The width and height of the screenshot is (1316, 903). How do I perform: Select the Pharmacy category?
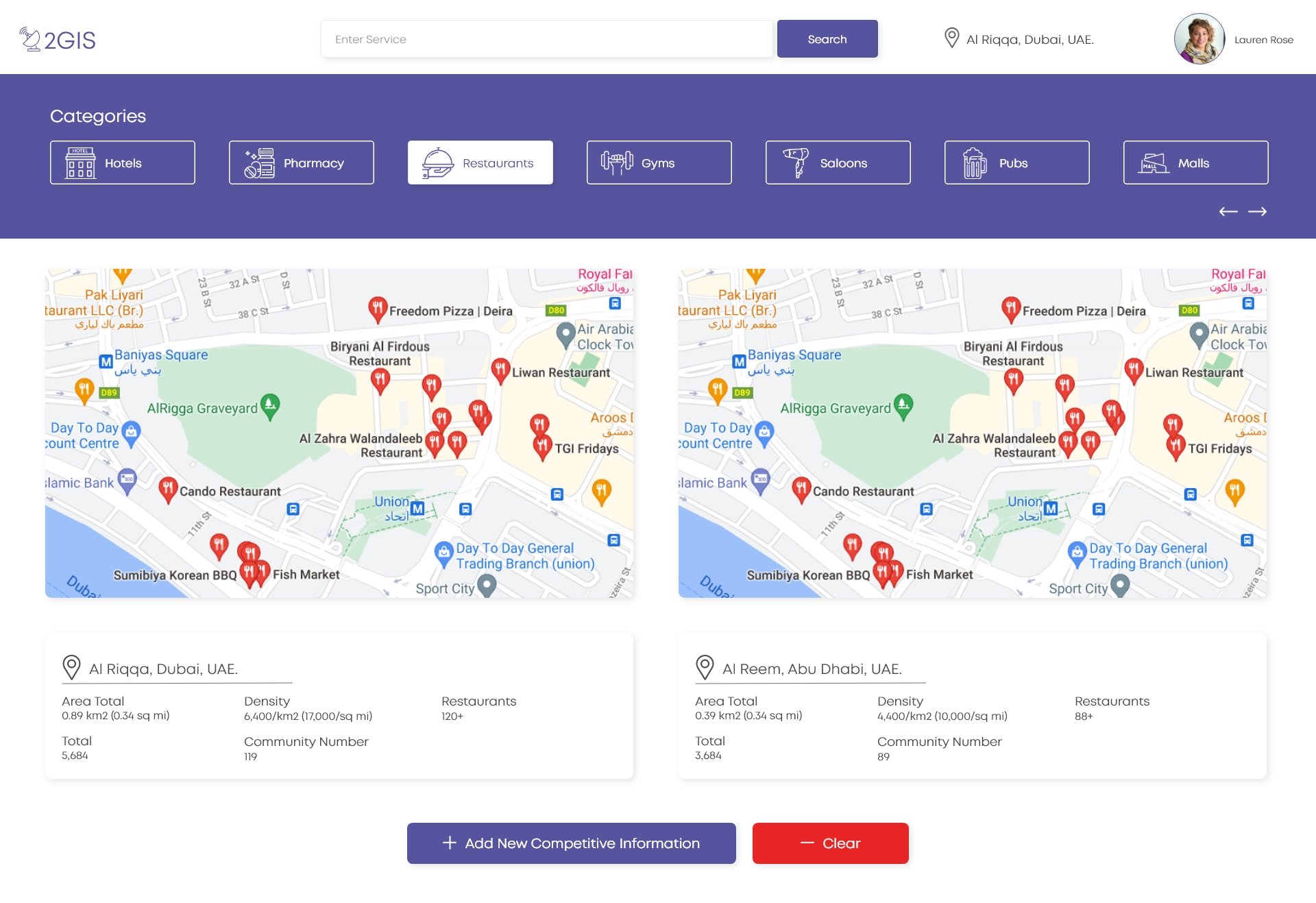coord(302,162)
